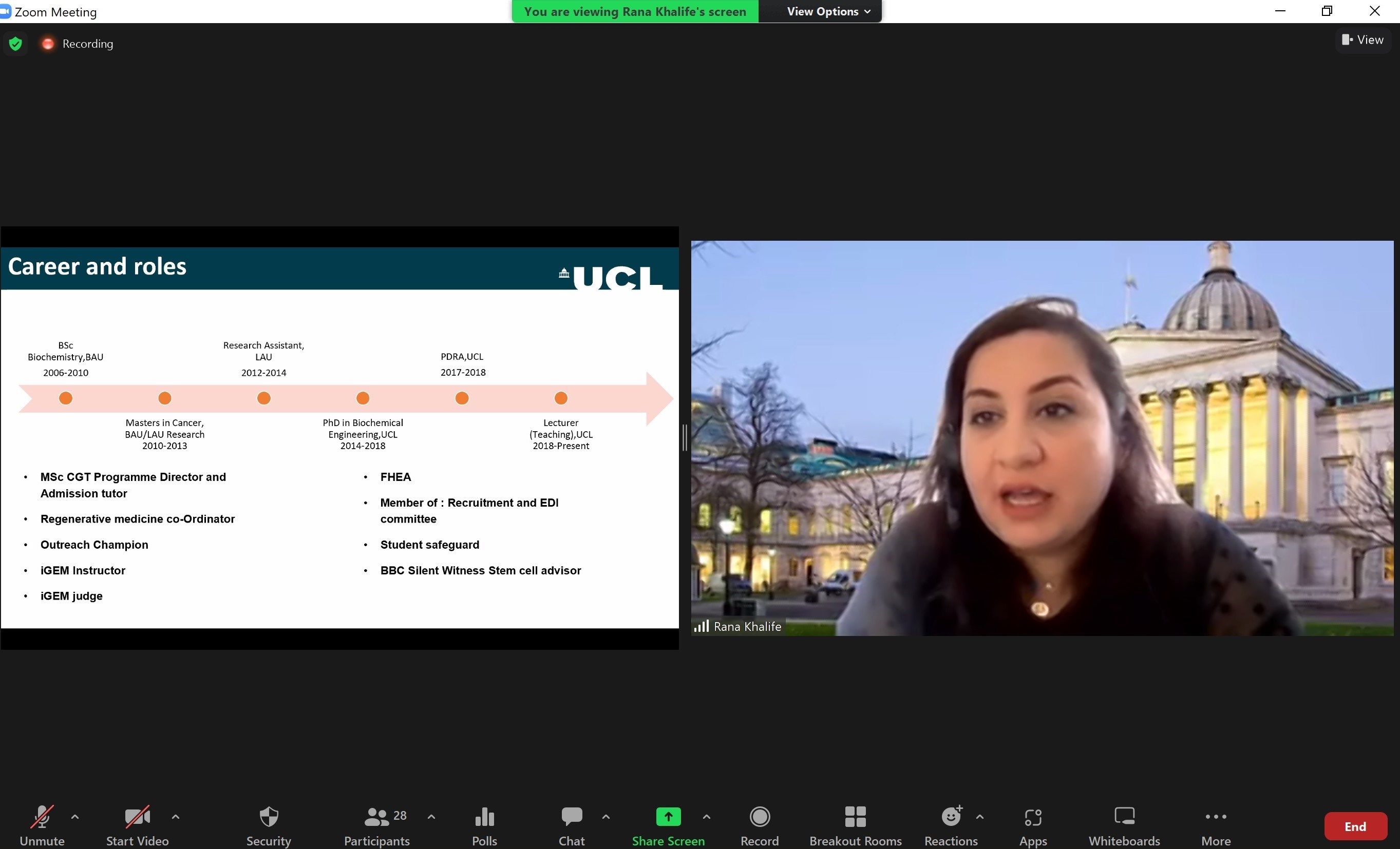Open the Polls icon
This screenshot has width=1400, height=849.
pos(485,826)
